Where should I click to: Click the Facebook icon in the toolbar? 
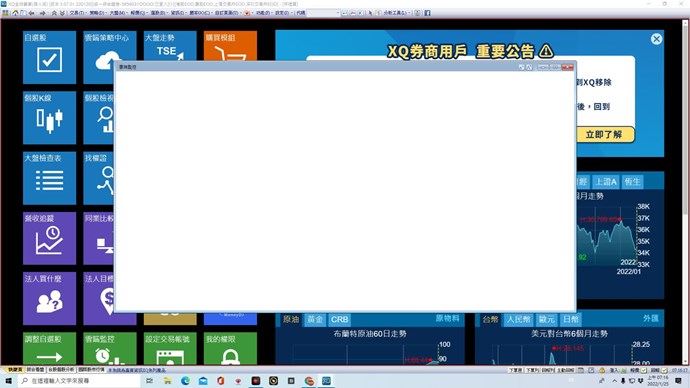427,13
